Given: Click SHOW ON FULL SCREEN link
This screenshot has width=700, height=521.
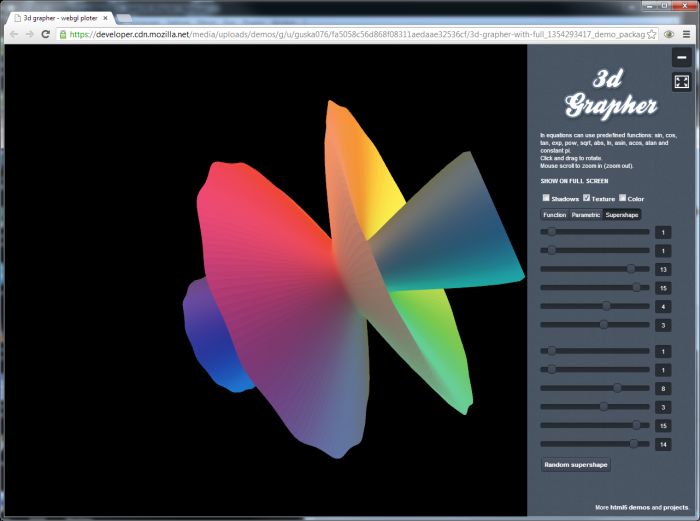Looking at the screenshot, I should coord(574,181).
